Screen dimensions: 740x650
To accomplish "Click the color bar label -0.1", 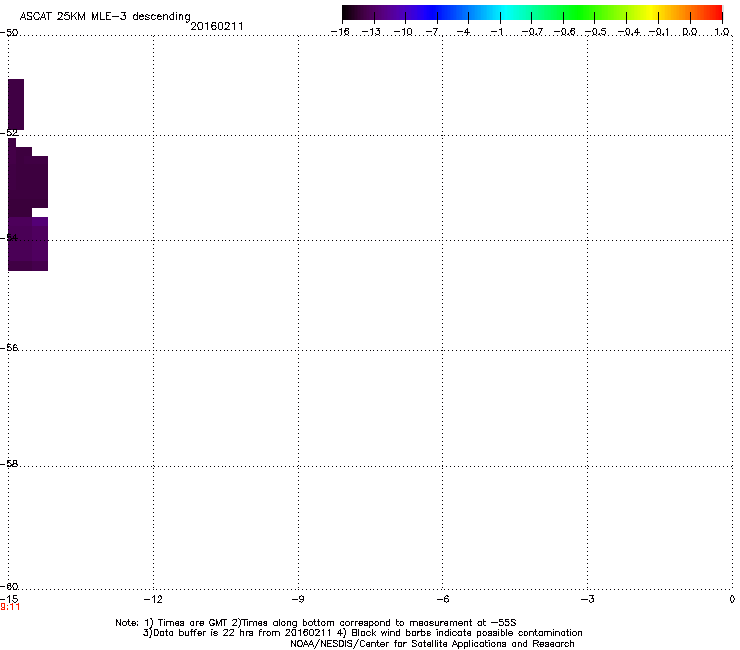I will coord(659,32).
